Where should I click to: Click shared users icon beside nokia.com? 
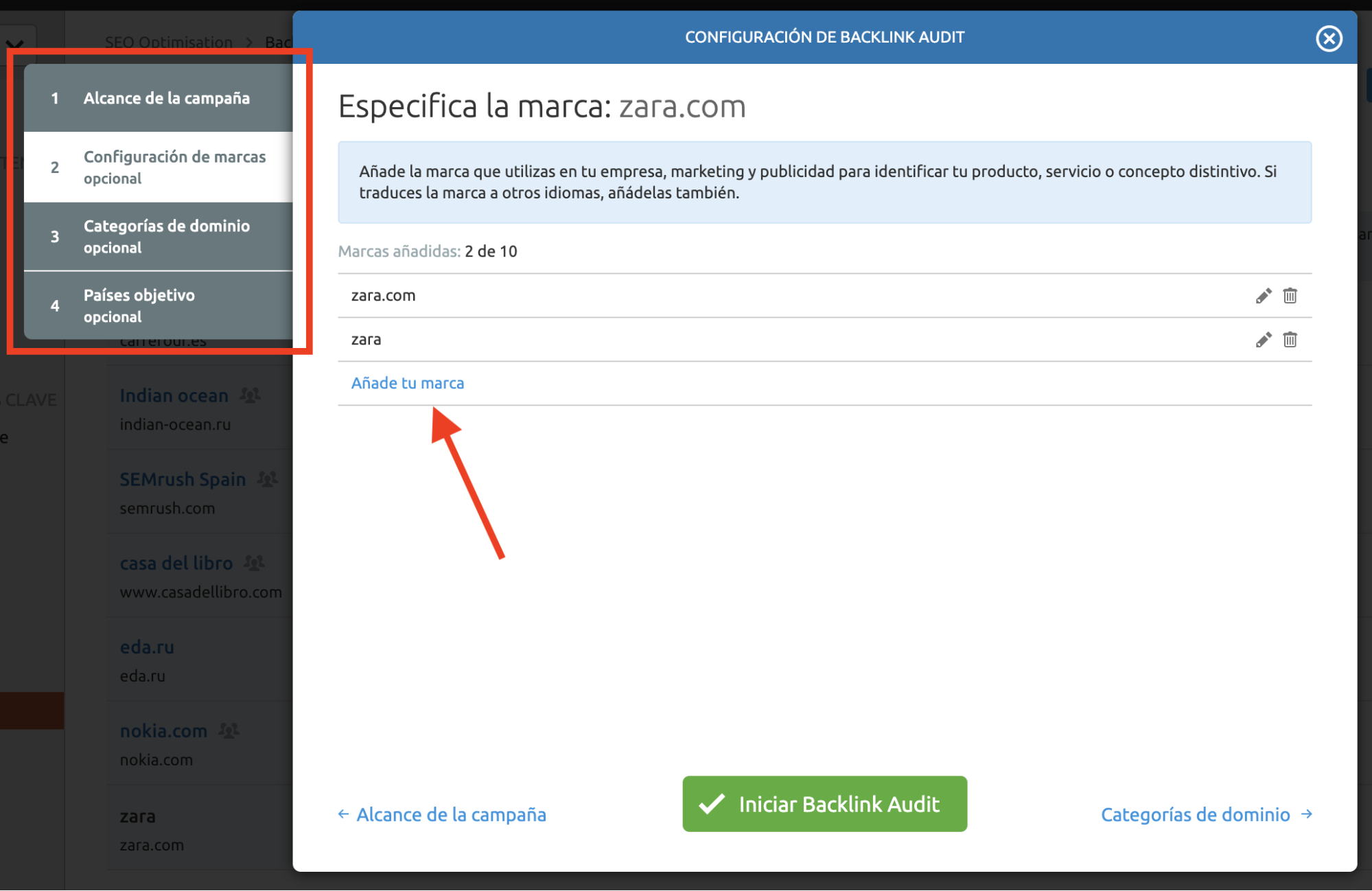[x=229, y=730]
